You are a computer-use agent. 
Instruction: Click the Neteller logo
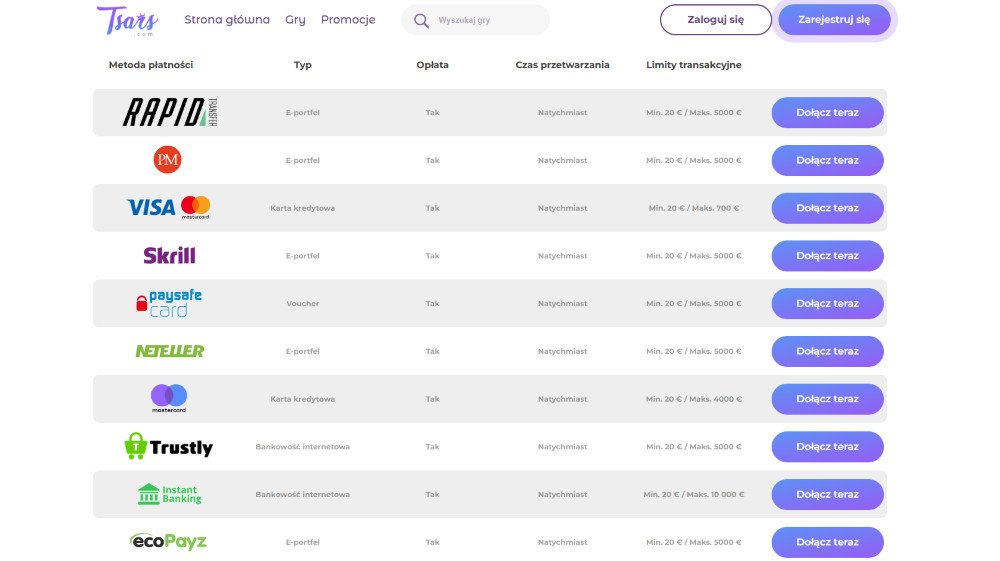click(169, 351)
